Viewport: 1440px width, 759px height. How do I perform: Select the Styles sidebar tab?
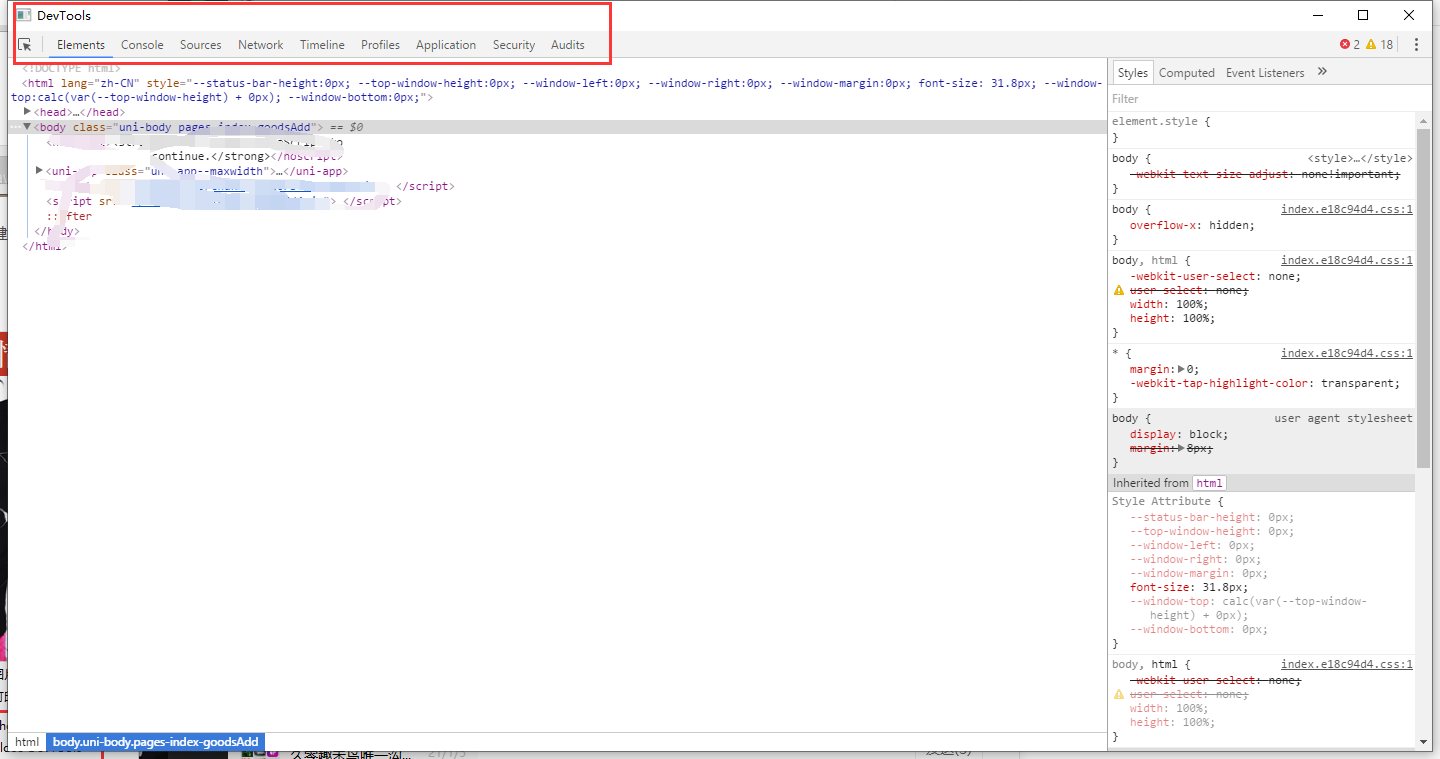(1133, 73)
